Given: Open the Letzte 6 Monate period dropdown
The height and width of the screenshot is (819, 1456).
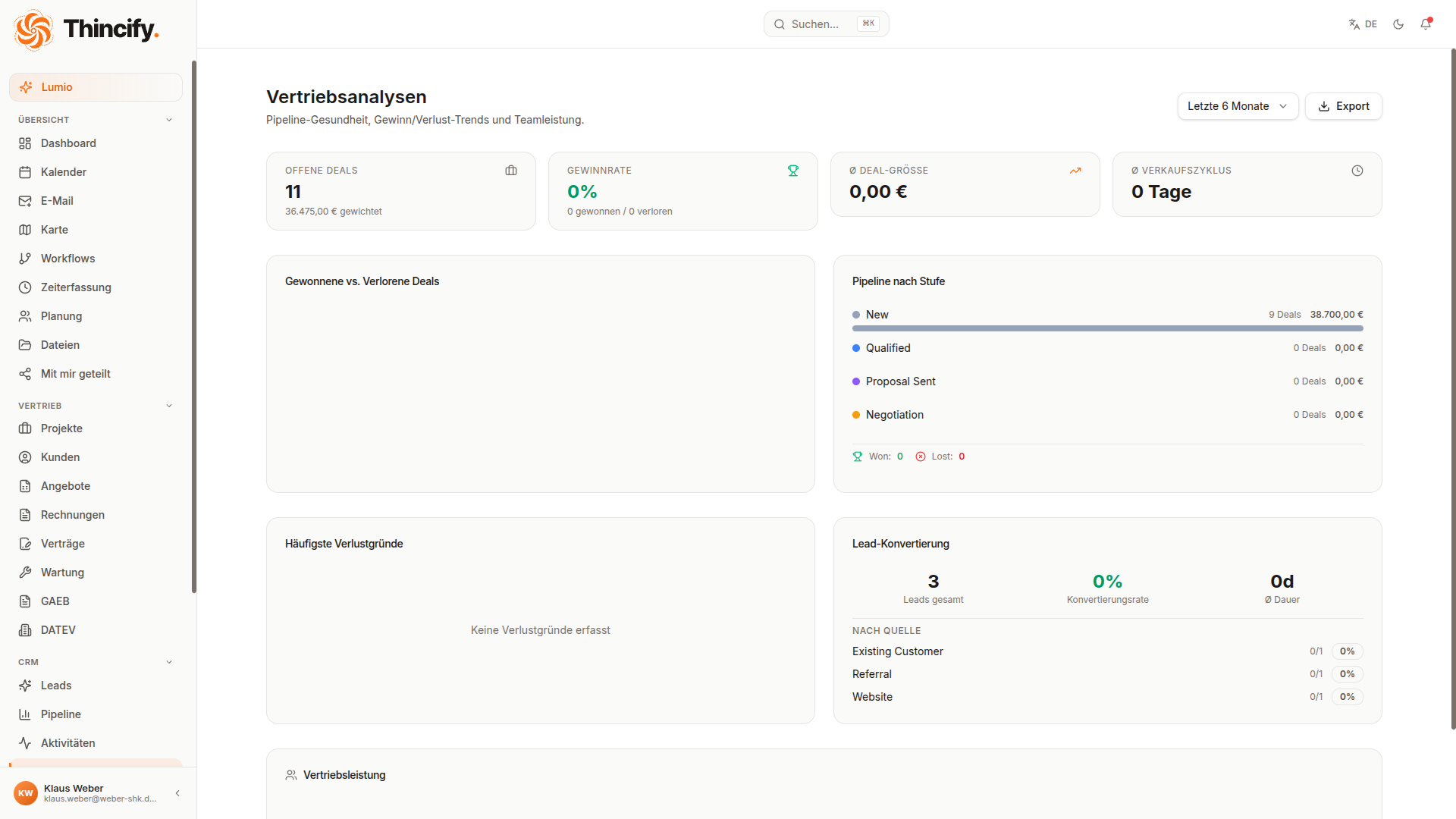Looking at the screenshot, I should (1238, 106).
